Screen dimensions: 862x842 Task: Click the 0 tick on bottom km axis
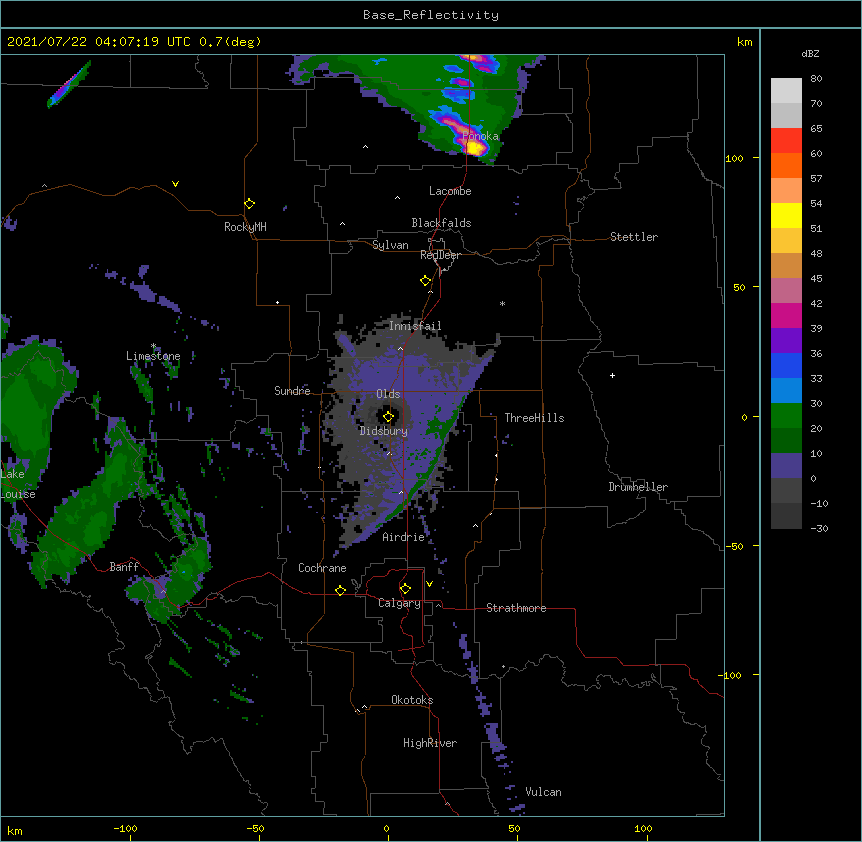pyautogui.click(x=386, y=828)
